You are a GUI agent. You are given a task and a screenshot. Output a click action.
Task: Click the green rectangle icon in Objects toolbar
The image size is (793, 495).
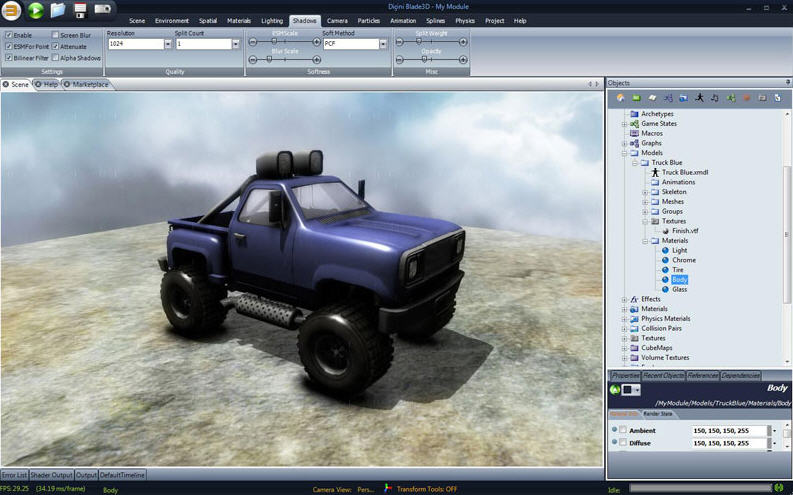pyautogui.click(x=636, y=98)
